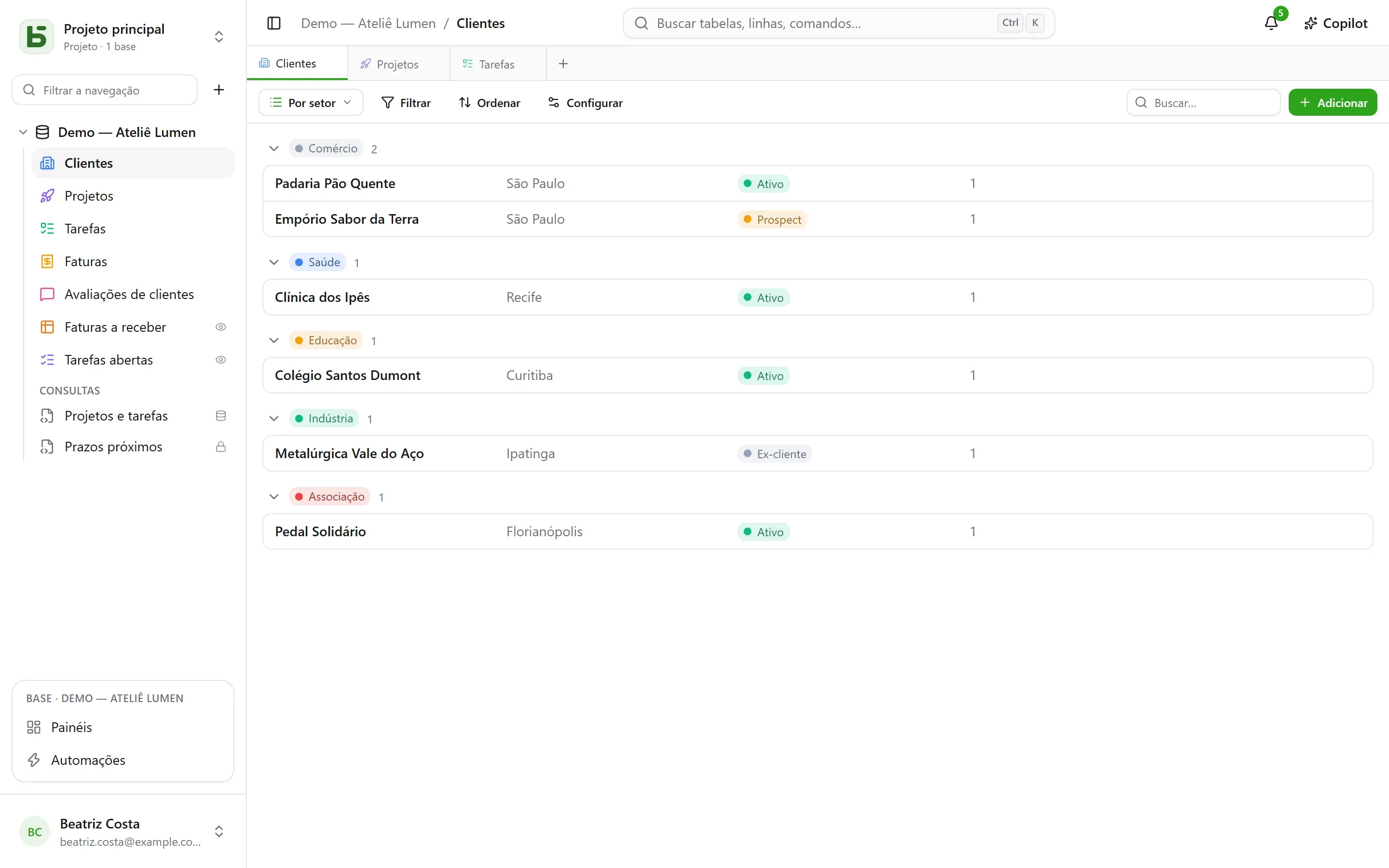Screen dimensions: 1389x868
Task: Focus the table Buscar field
Action: pyautogui.click(x=1204, y=103)
